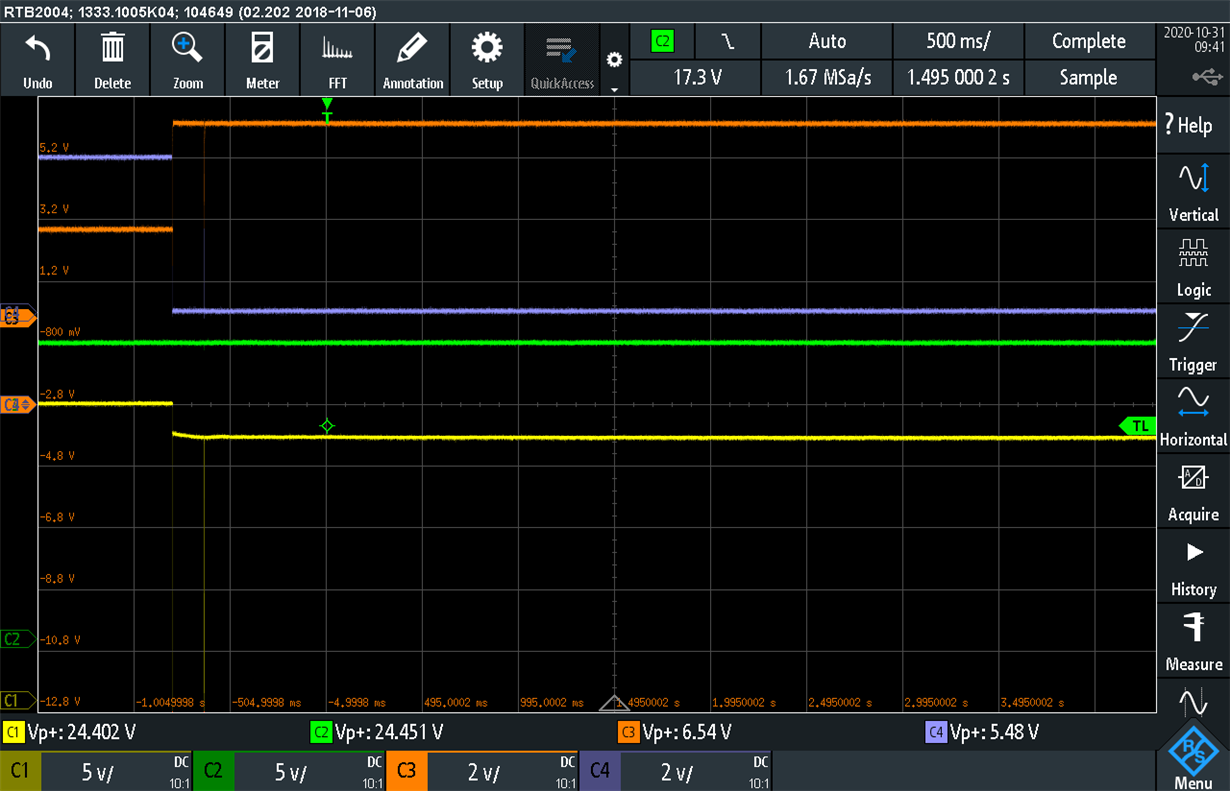Image resolution: width=1230 pixels, height=791 pixels.
Task: Set the 17.3 V trigger level
Action: click(697, 77)
